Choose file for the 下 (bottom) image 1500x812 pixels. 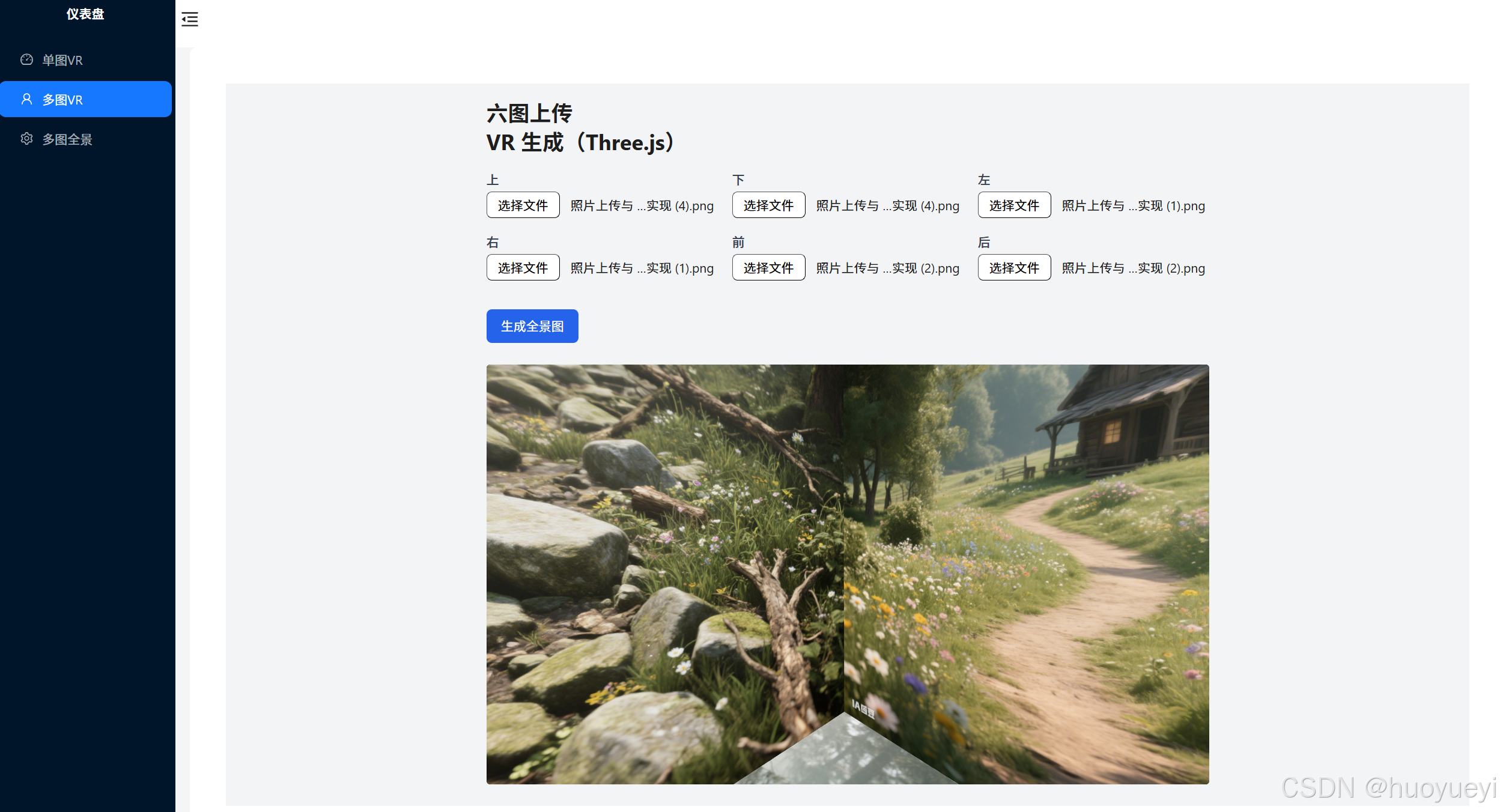point(768,205)
